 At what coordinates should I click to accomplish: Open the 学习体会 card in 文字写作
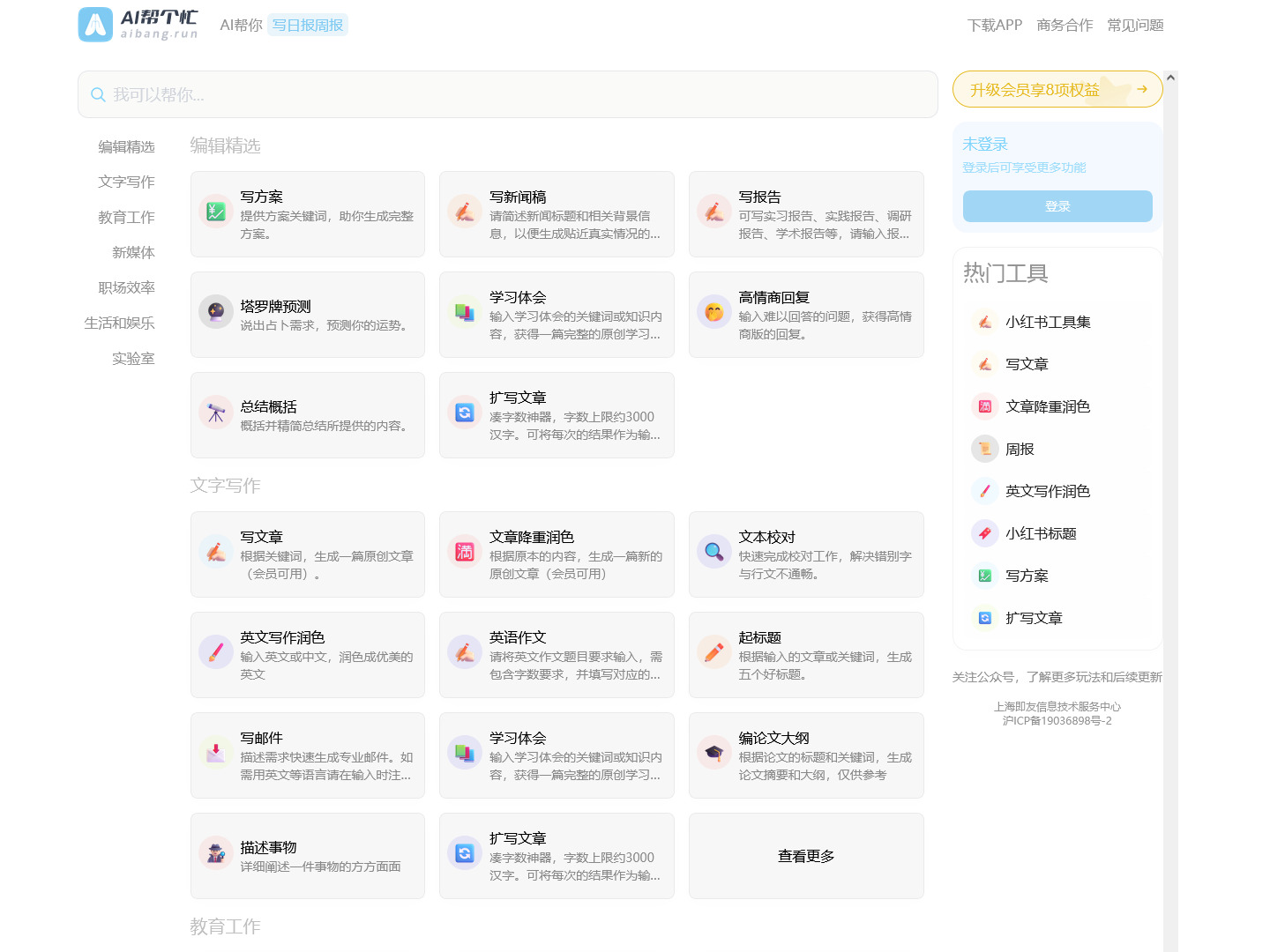click(x=557, y=755)
